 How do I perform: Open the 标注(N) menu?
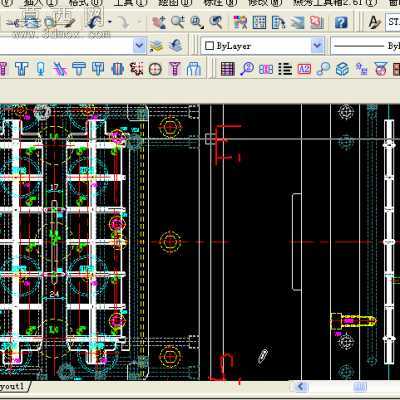pyautogui.click(x=220, y=3)
